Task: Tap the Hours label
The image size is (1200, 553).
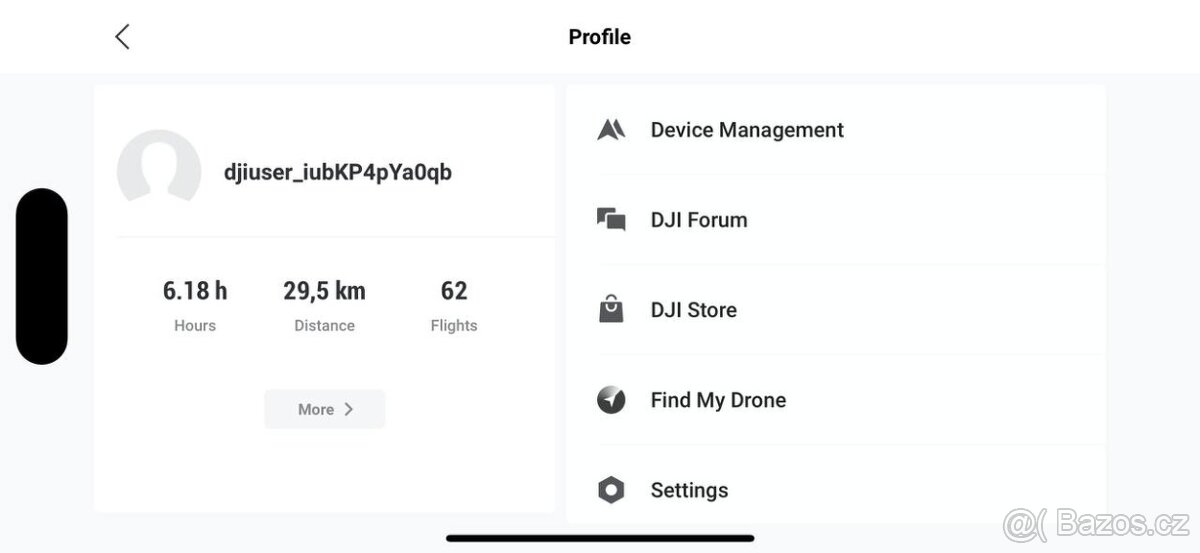Action: coord(195,325)
